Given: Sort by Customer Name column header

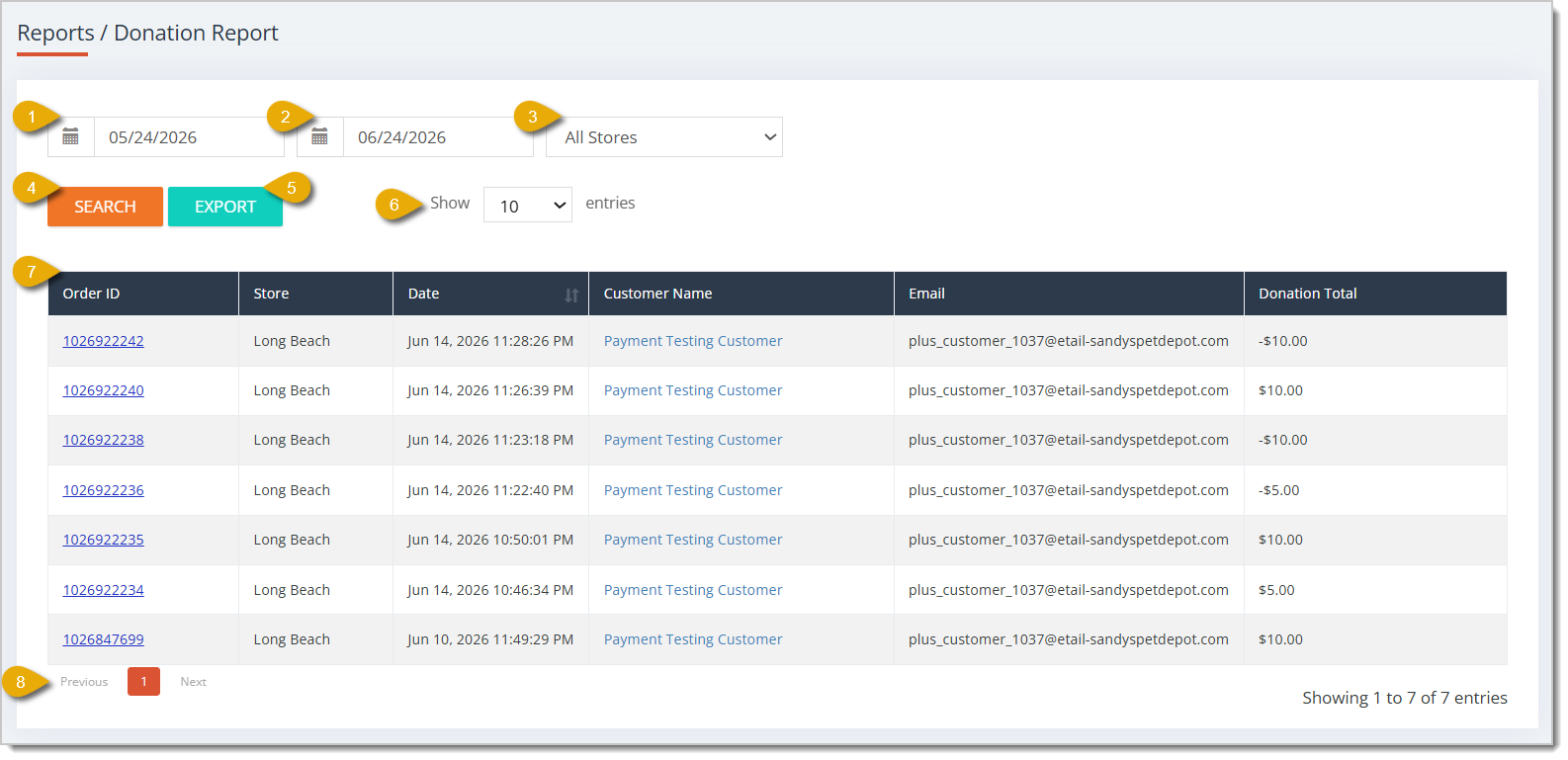Looking at the screenshot, I should (x=741, y=294).
